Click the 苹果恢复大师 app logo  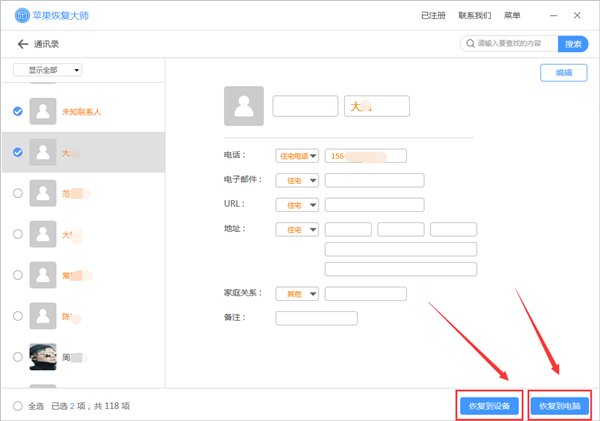click(17, 16)
